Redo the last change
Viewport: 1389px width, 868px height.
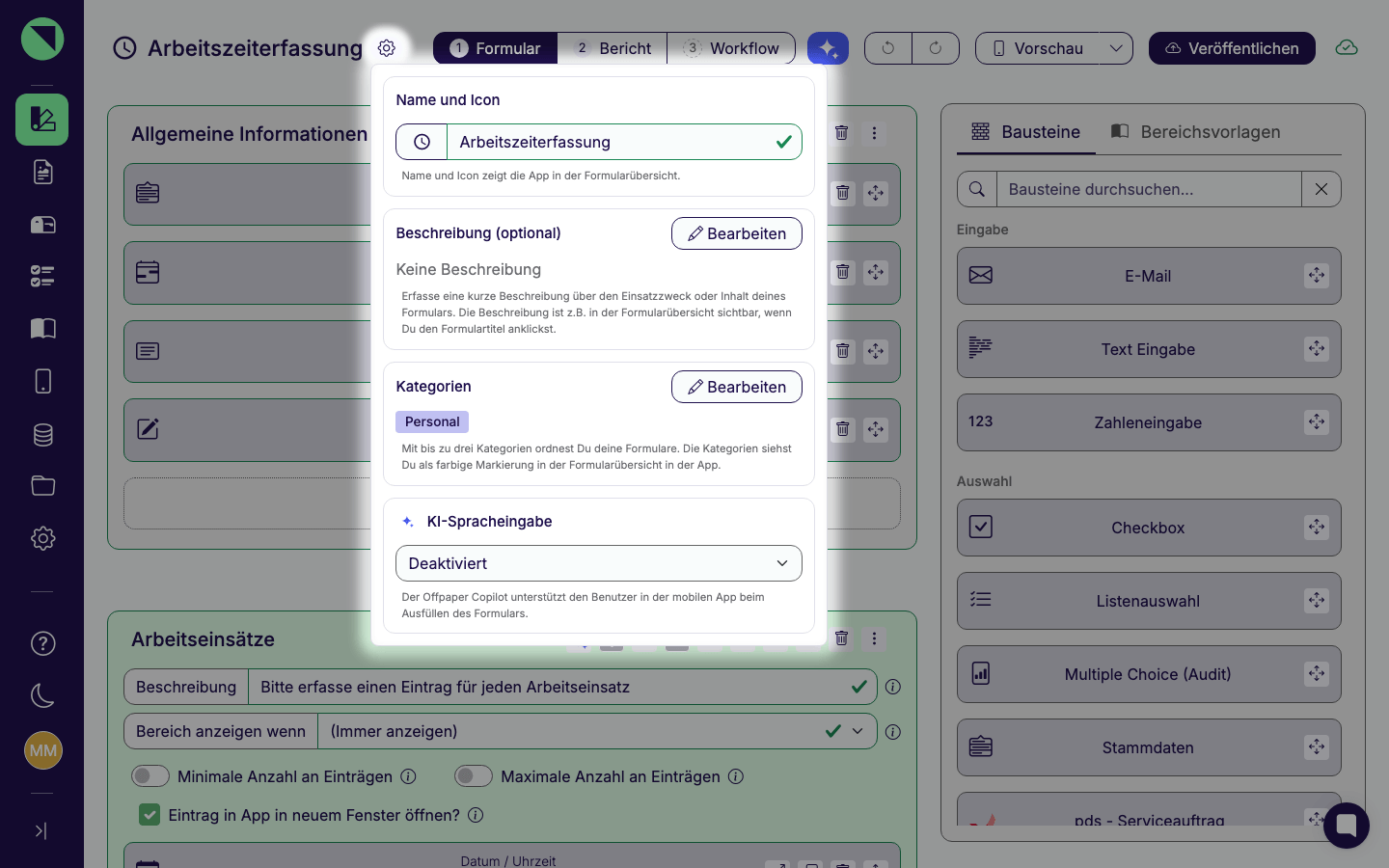[936, 48]
